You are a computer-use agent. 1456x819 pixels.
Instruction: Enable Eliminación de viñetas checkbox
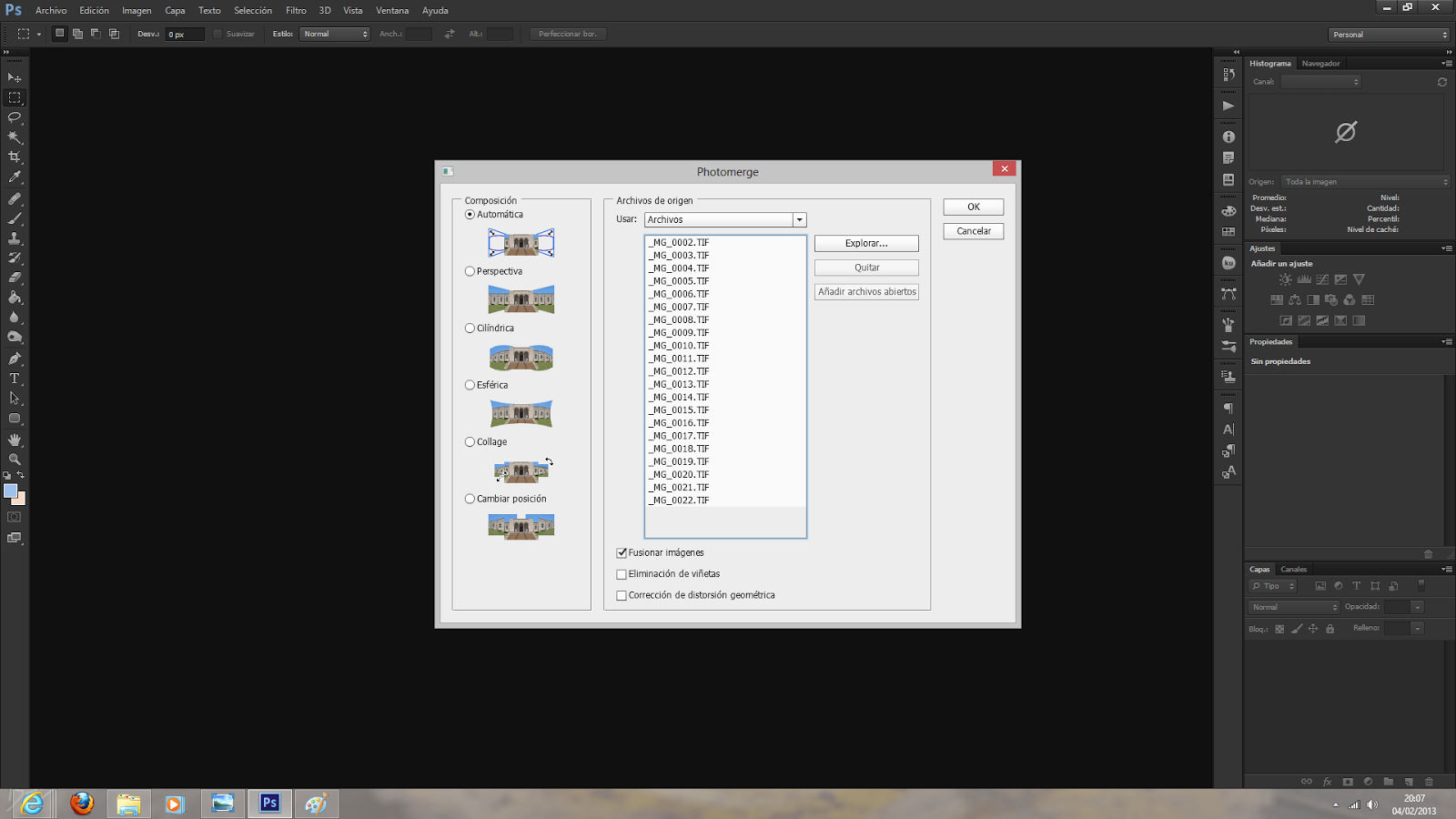click(622, 574)
